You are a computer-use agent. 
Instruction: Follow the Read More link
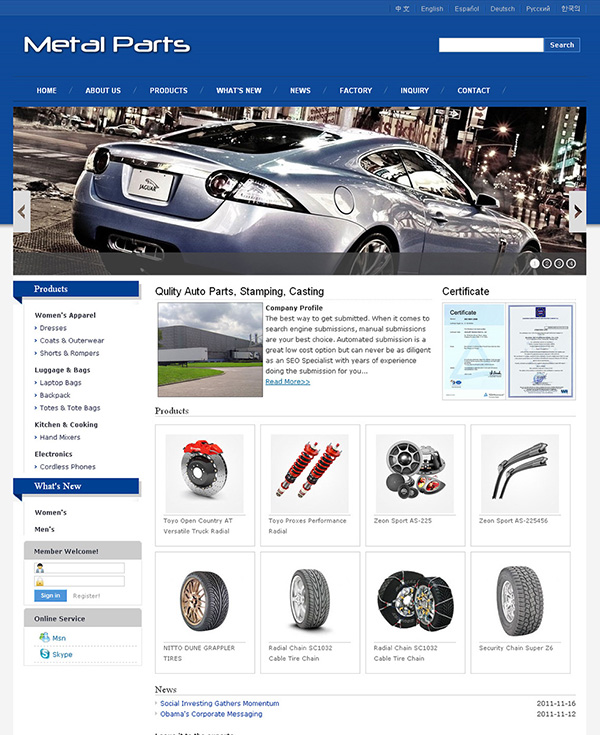287,382
